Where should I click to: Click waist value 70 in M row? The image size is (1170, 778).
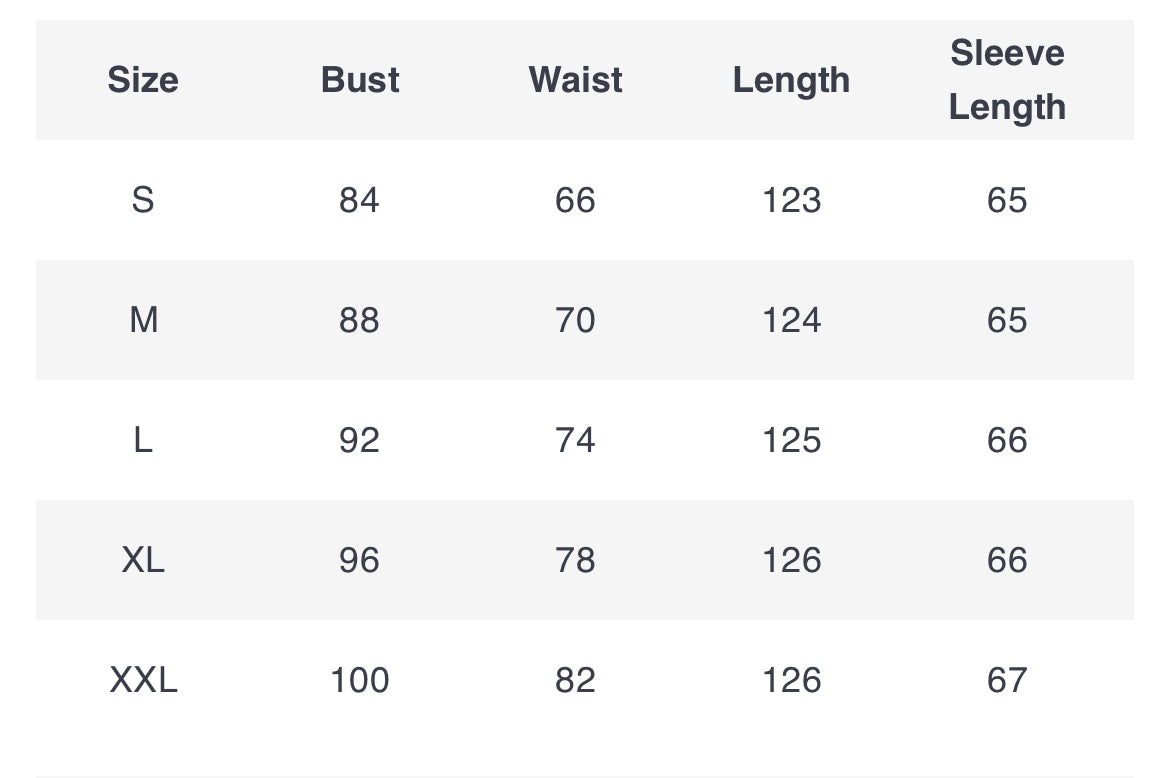(575, 320)
